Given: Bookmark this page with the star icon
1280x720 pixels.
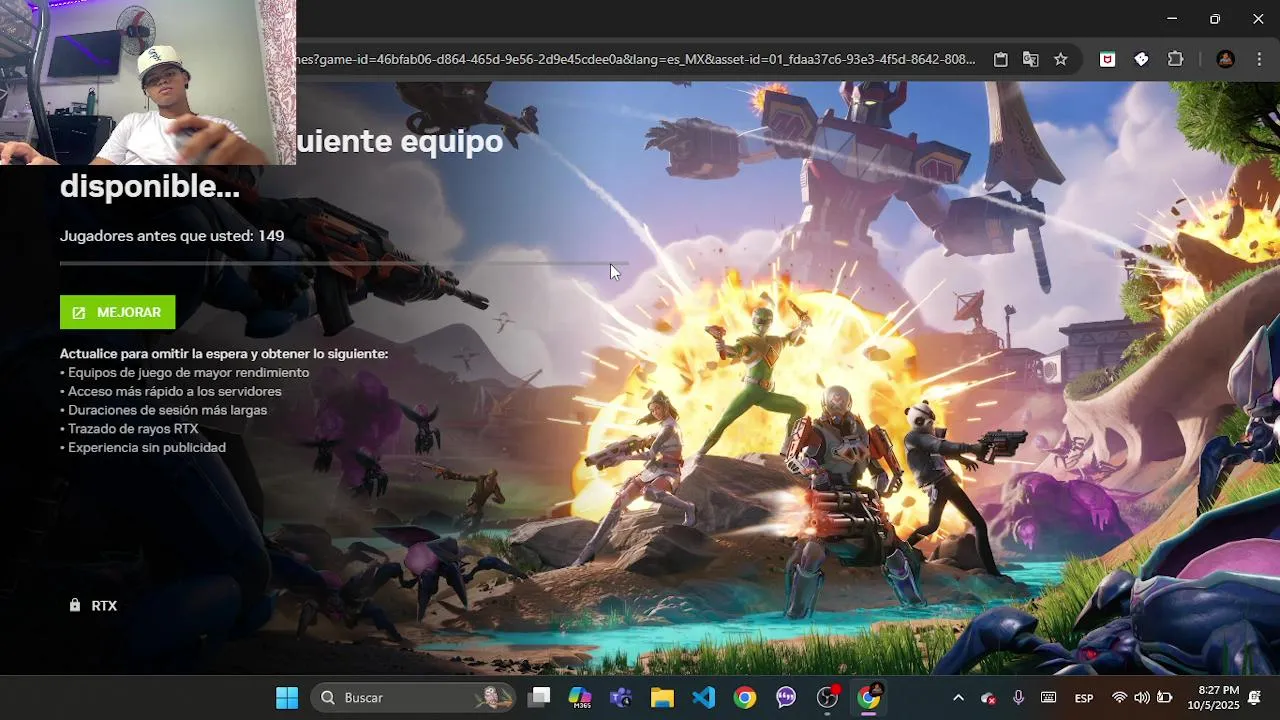Looking at the screenshot, I should (x=1061, y=59).
